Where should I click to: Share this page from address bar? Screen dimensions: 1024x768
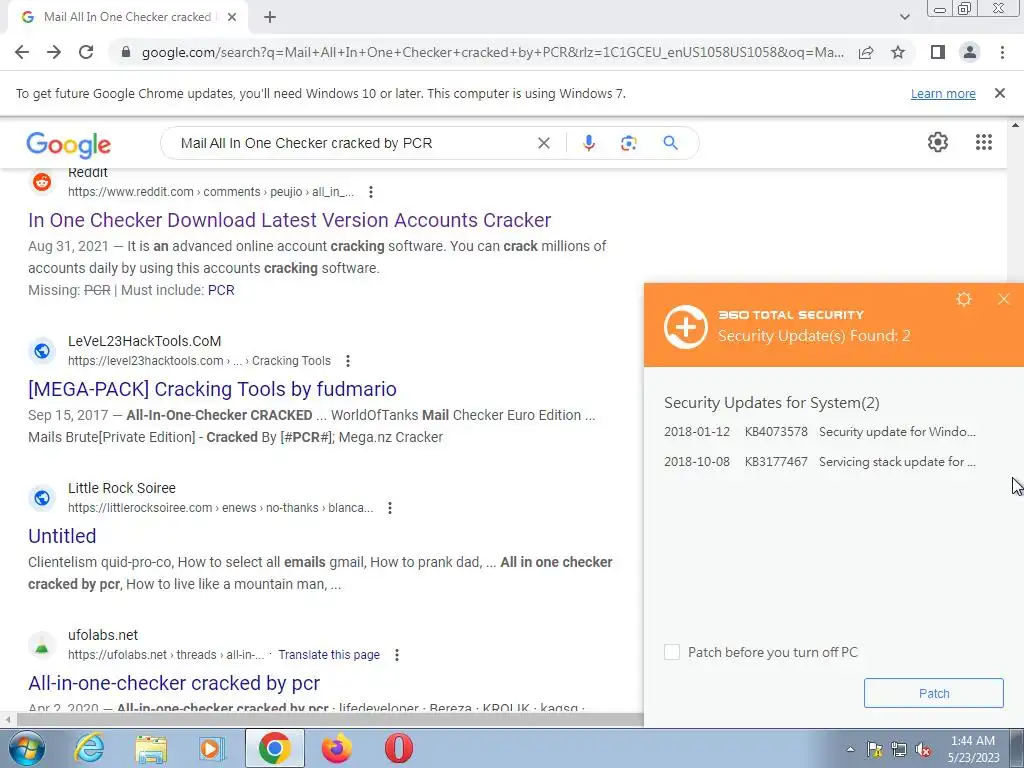click(x=866, y=52)
